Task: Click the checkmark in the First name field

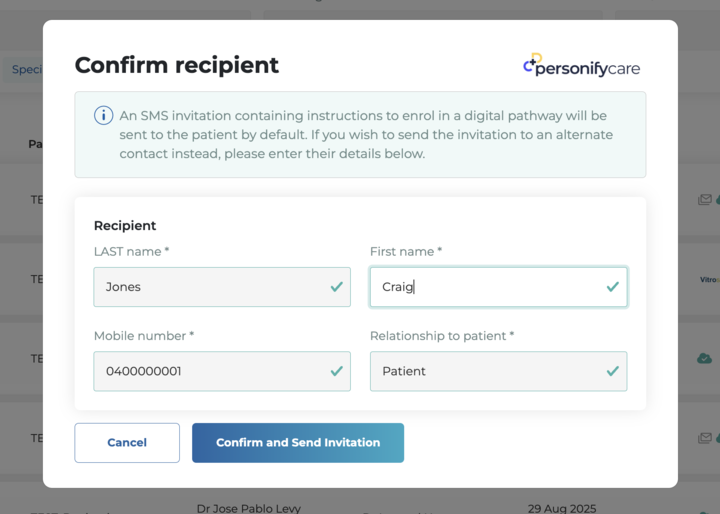Action: (x=612, y=287)
